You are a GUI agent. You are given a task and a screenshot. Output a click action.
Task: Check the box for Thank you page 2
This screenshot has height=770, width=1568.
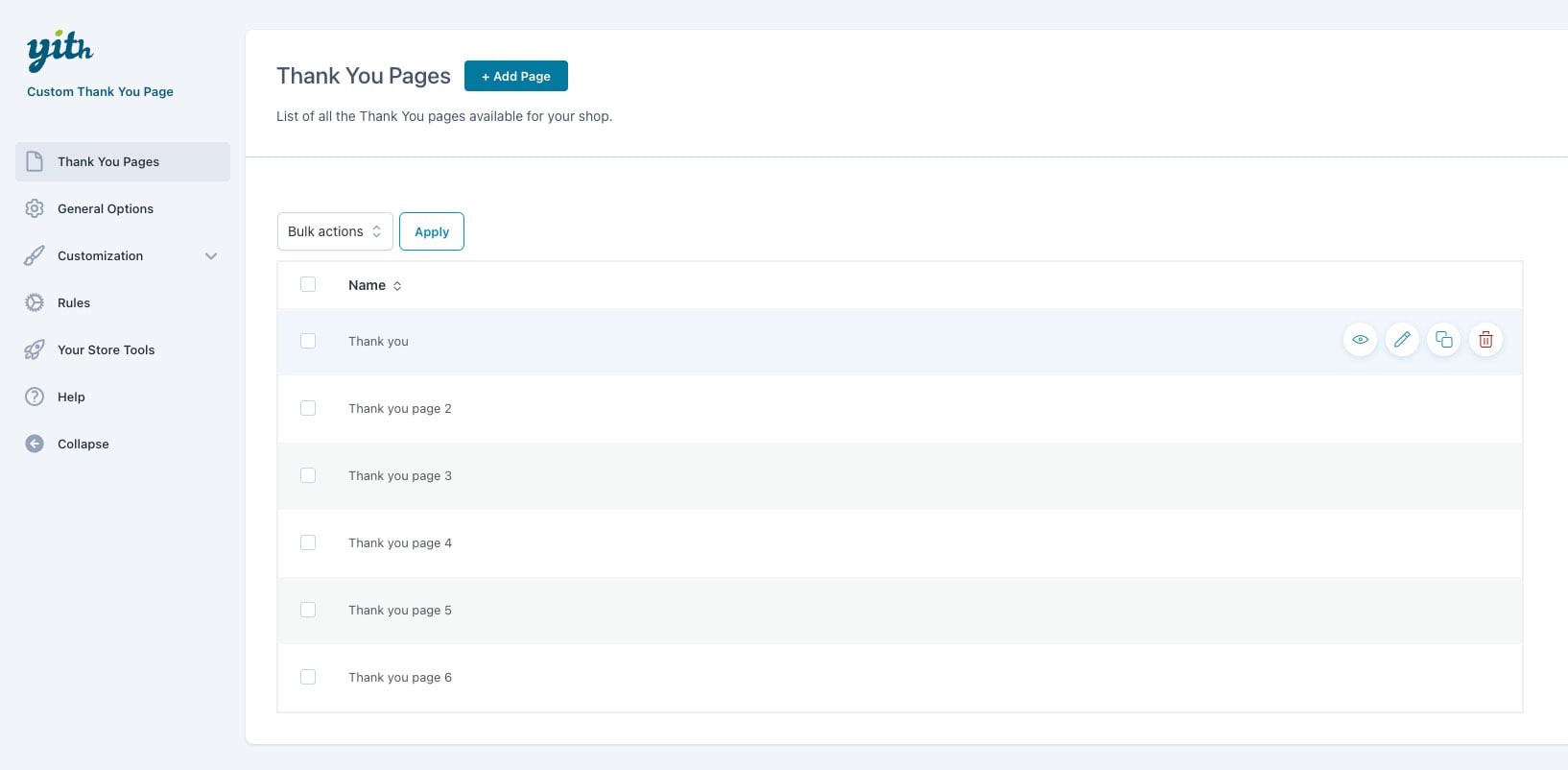coord(308,408)
